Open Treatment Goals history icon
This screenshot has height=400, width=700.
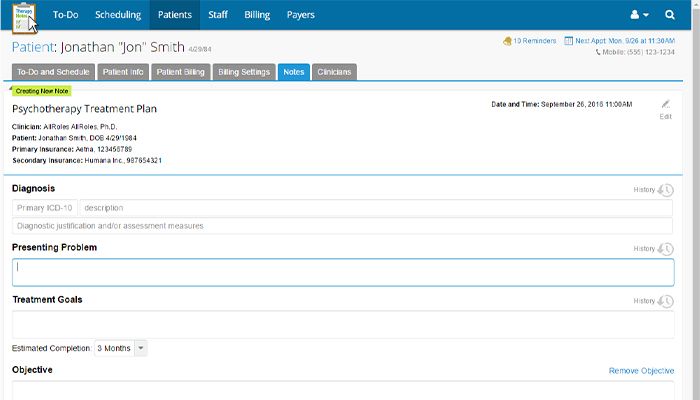coord(666,301)
